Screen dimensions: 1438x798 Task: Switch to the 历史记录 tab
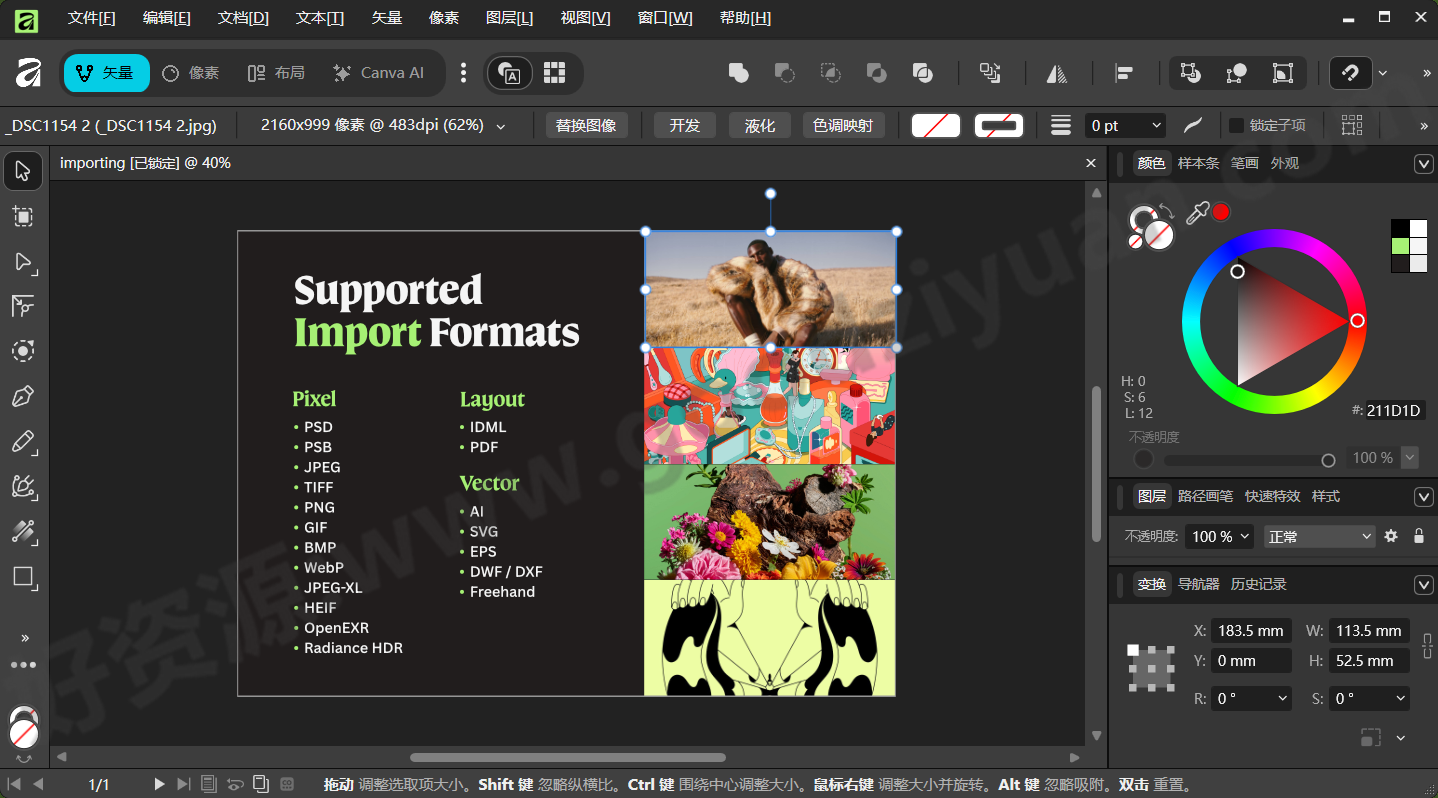point(1258,584)
